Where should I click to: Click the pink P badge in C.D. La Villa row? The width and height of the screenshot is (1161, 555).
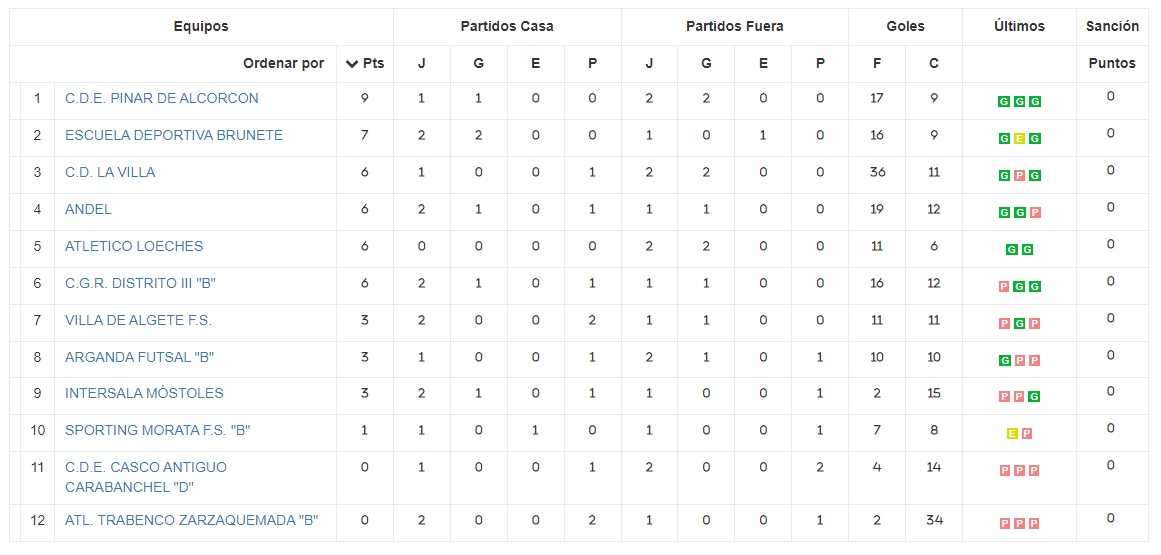[1019, 176]
